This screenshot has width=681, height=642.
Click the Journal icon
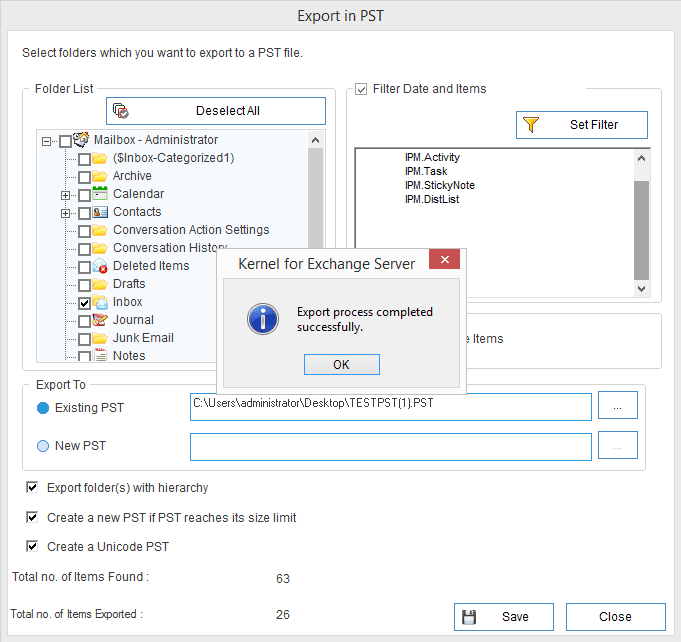100,320
